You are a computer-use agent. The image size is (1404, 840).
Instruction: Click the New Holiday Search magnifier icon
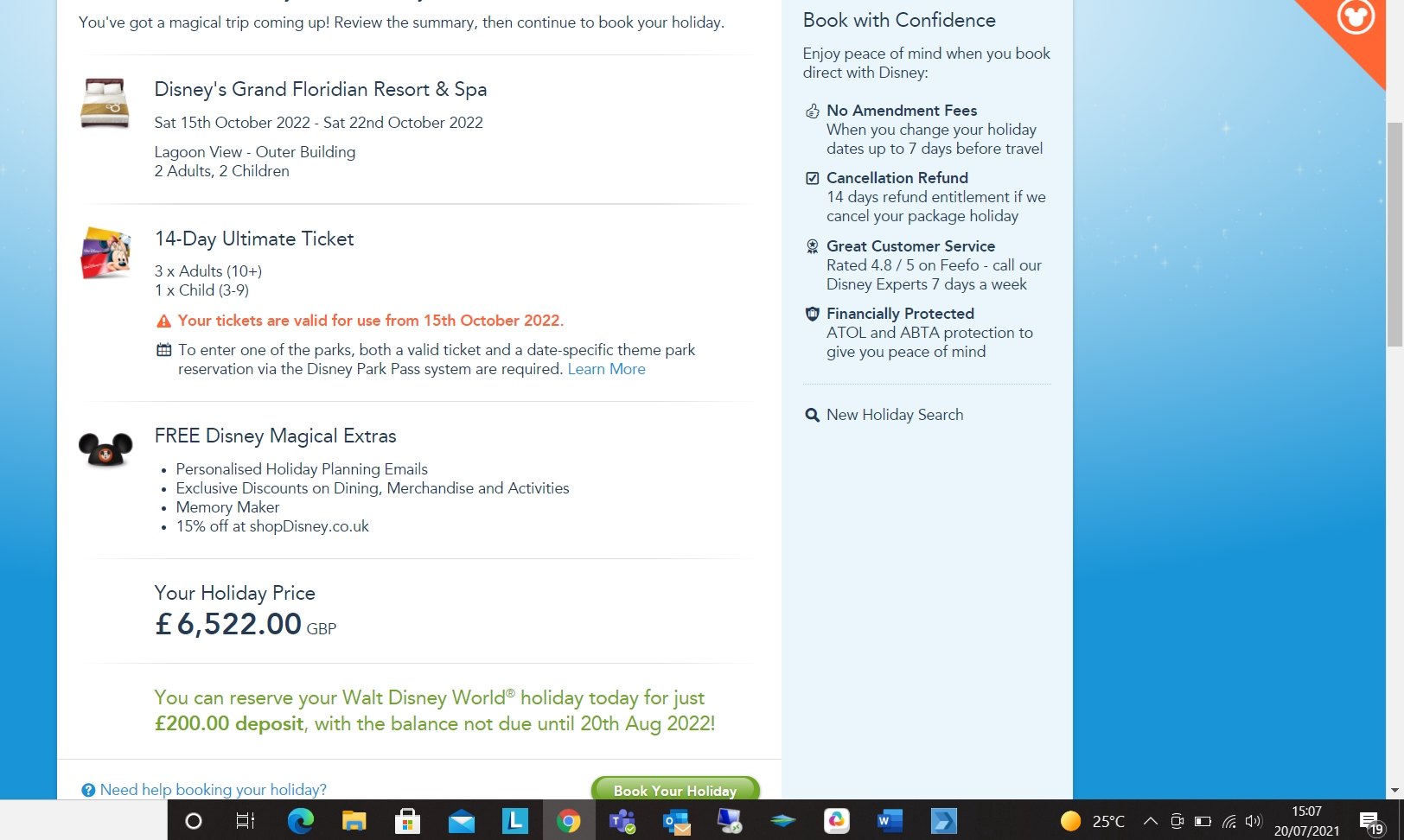pos(812,415)
